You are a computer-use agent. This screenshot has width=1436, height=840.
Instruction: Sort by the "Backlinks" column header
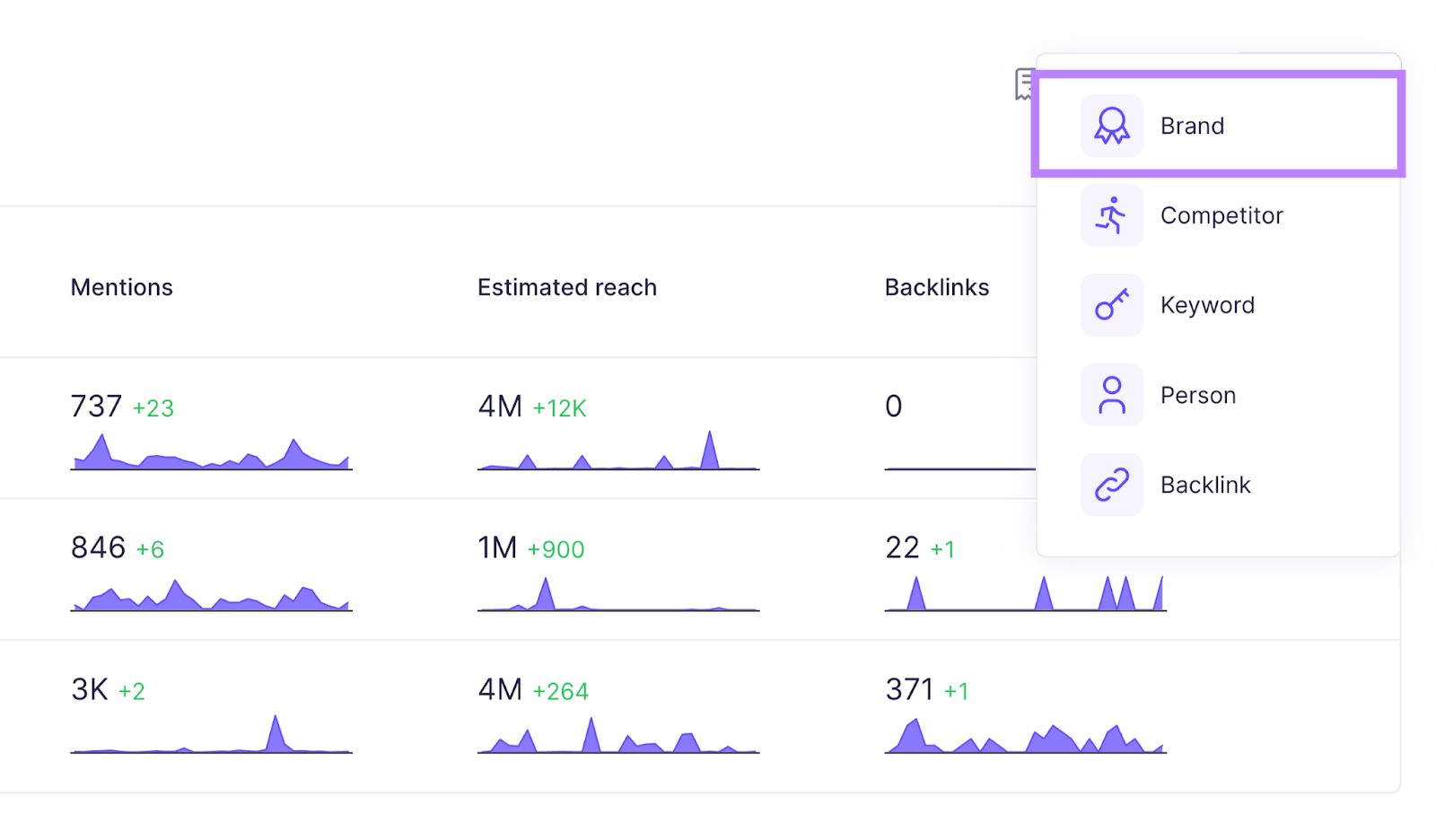[936, 287]
